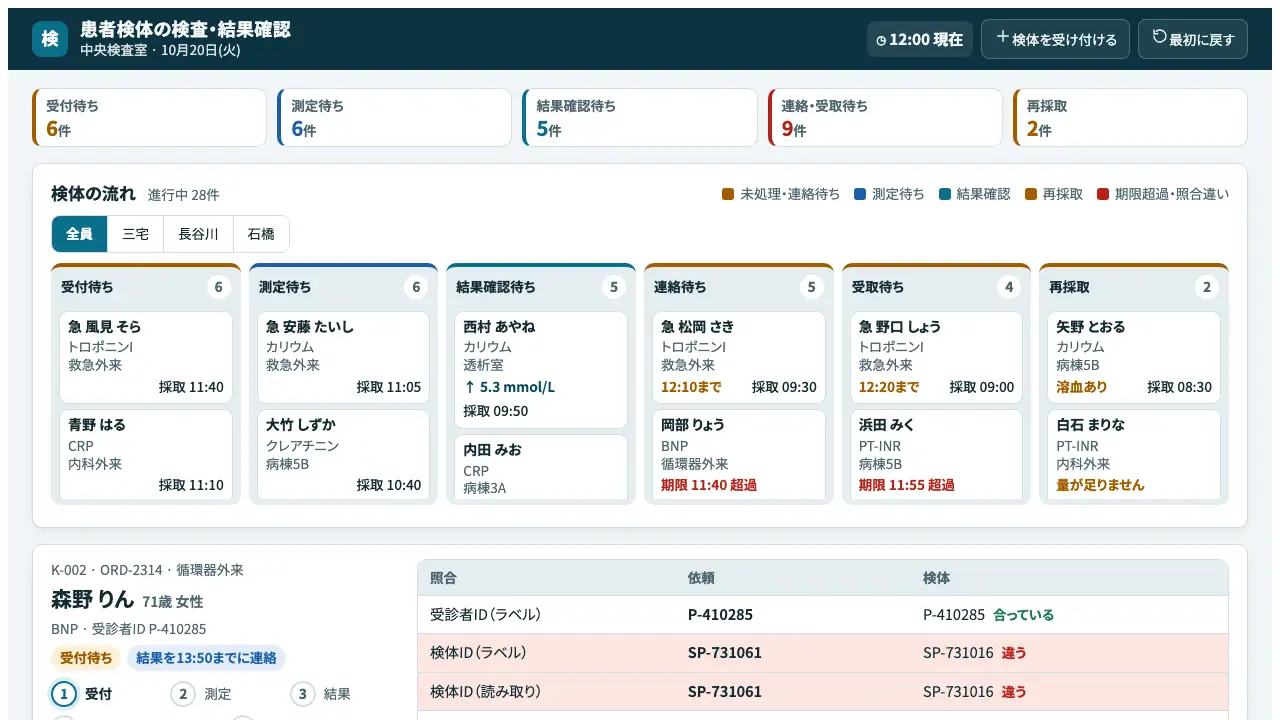Click the 検 app logo icon

point(50,39)
